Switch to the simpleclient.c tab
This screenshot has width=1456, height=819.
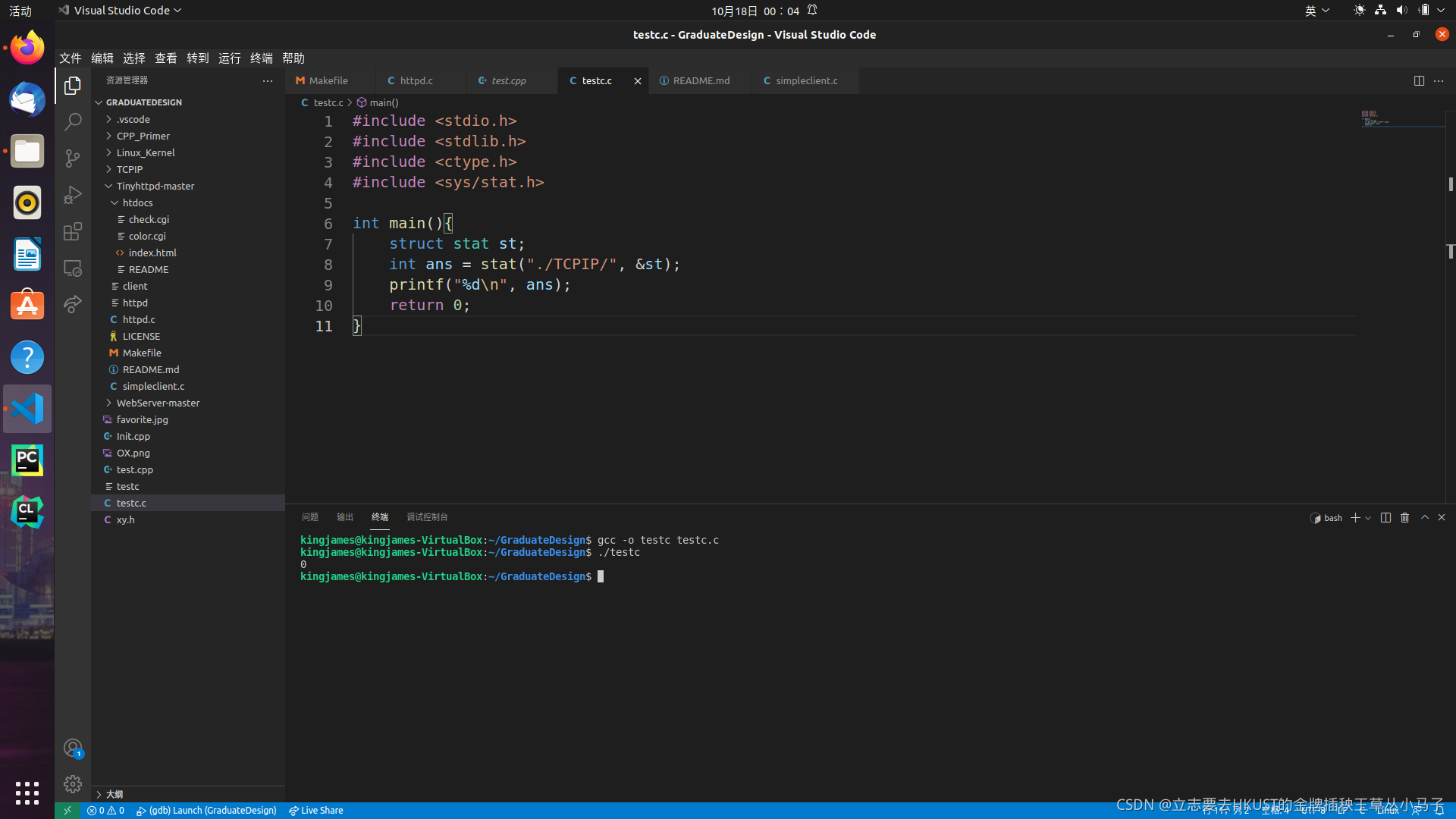pyautogui.click(x=805, y=80)
